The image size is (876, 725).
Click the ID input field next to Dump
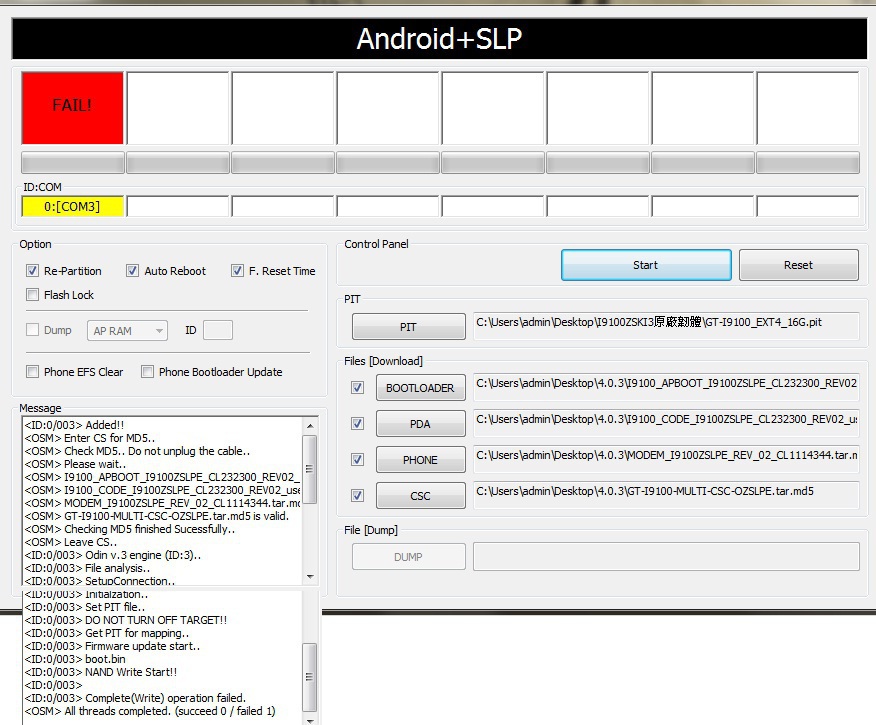(x=218, y=330)
